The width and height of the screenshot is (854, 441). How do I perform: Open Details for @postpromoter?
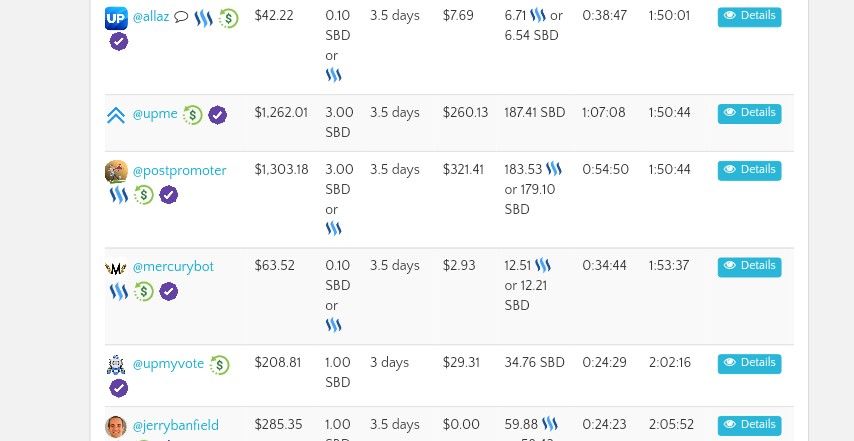pyautogui.click(x=749, y=170)
